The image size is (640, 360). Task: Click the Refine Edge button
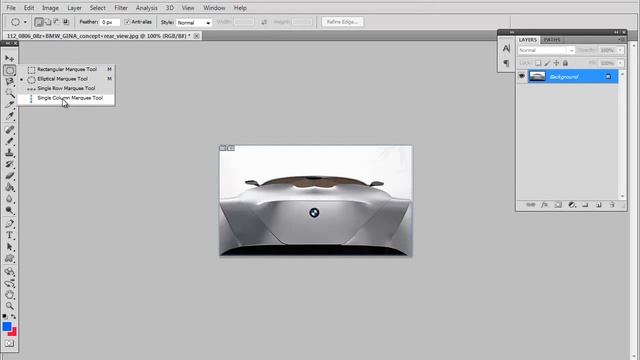point(342,22)
